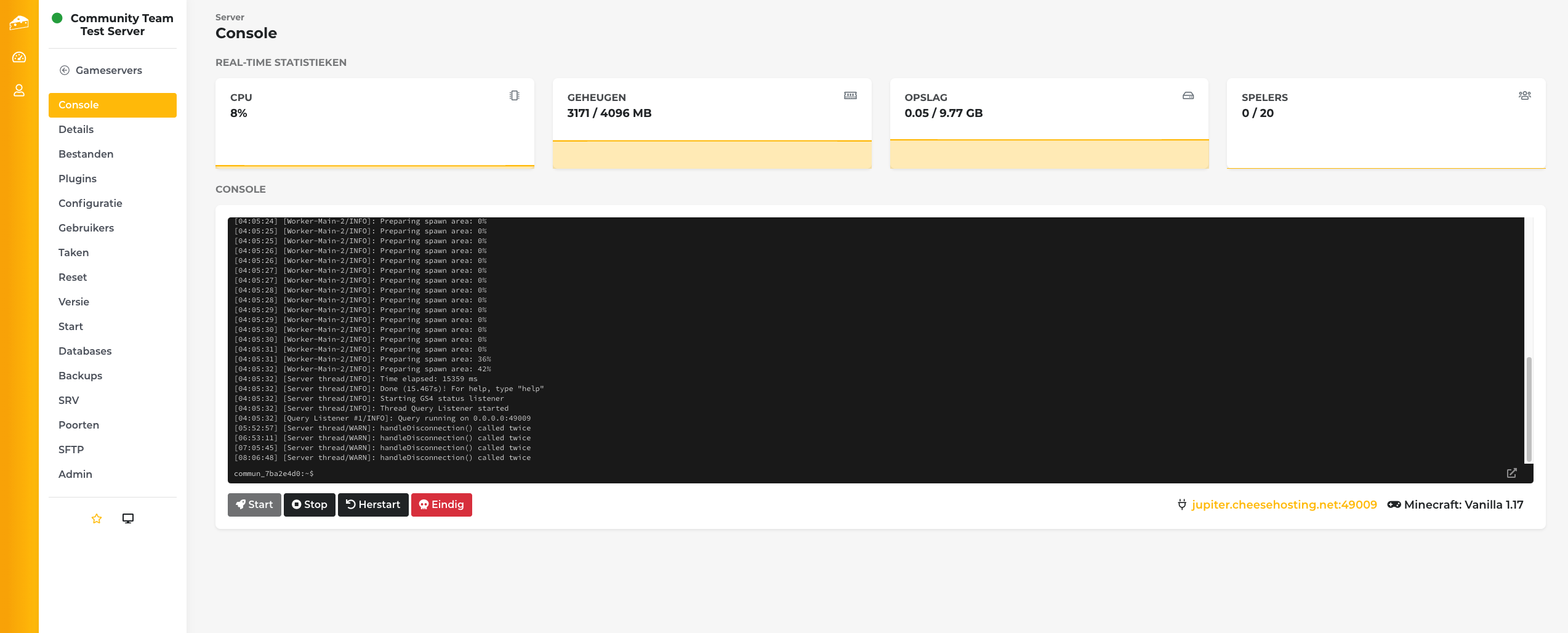Click the CPU chip icon
The image size is (1568, 633).
pos(514,95)
